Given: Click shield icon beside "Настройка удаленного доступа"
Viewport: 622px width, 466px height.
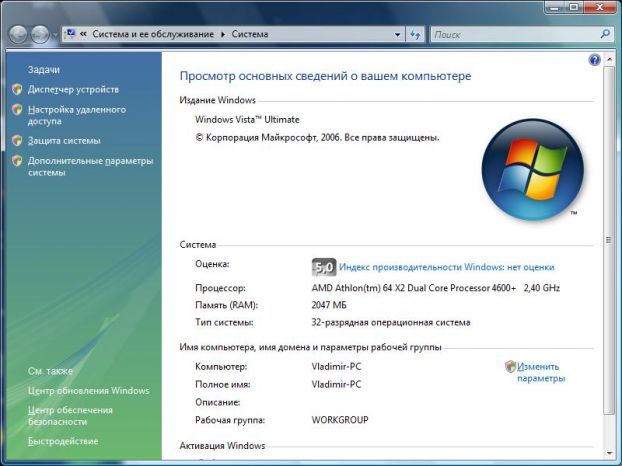Looking at the screenshot, I should pyautogui.click(x=17, y=109).
